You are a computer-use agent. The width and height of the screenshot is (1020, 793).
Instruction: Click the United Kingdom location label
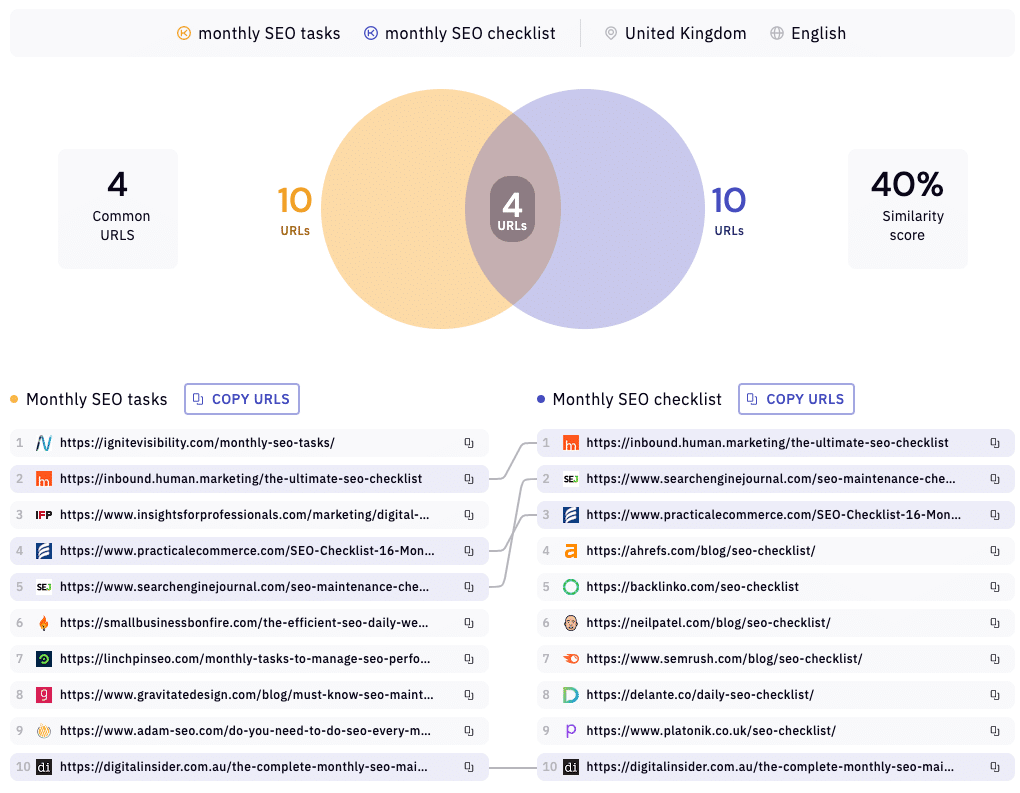685,33
